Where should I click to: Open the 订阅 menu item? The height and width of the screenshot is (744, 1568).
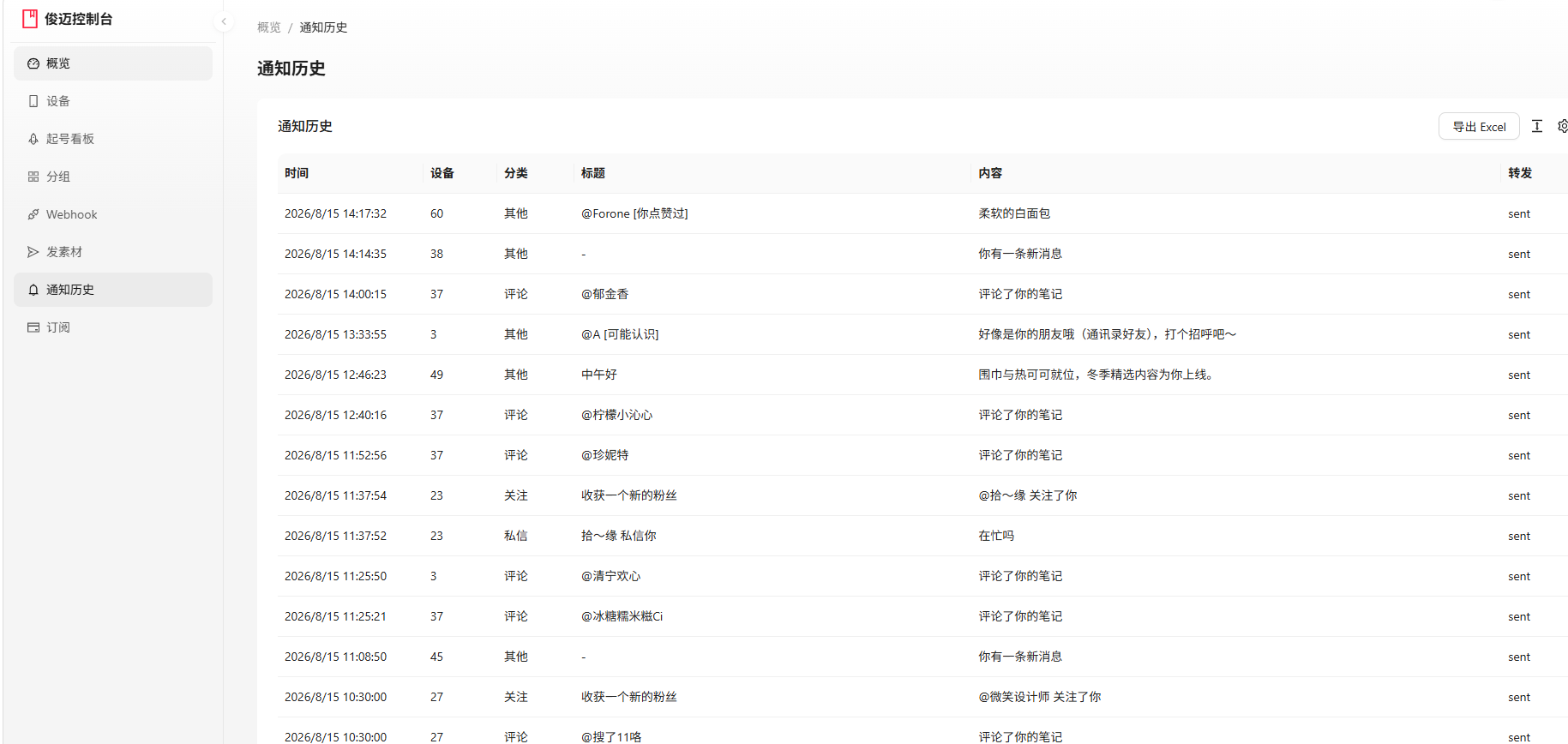[113, 327]
